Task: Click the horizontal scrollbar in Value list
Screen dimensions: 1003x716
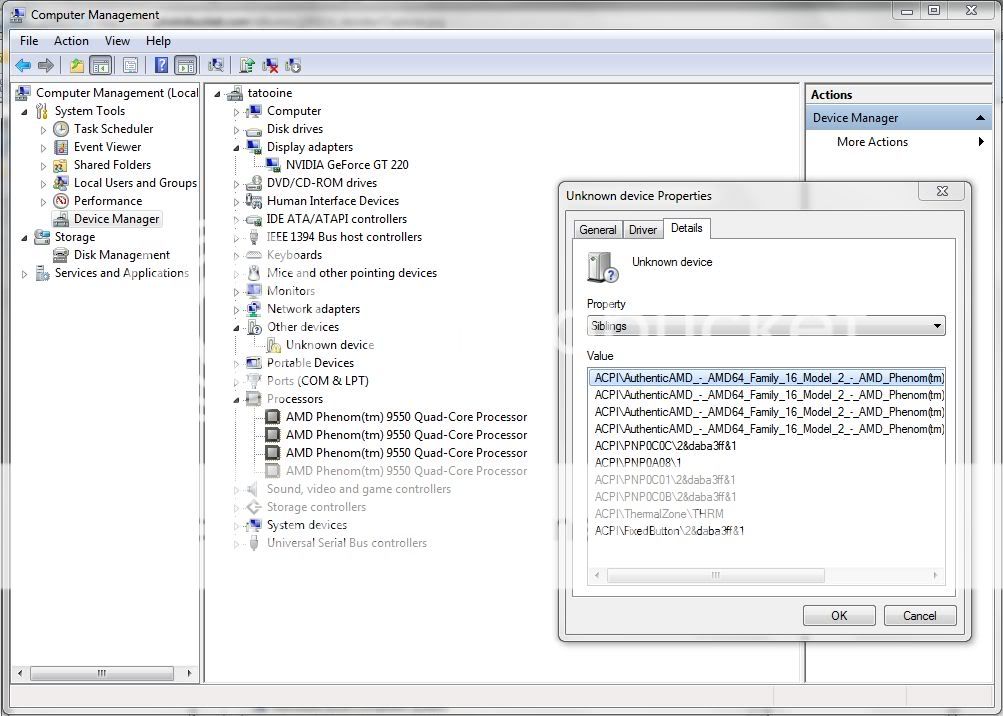Action: pyautogui.click(x=715, y=576)
